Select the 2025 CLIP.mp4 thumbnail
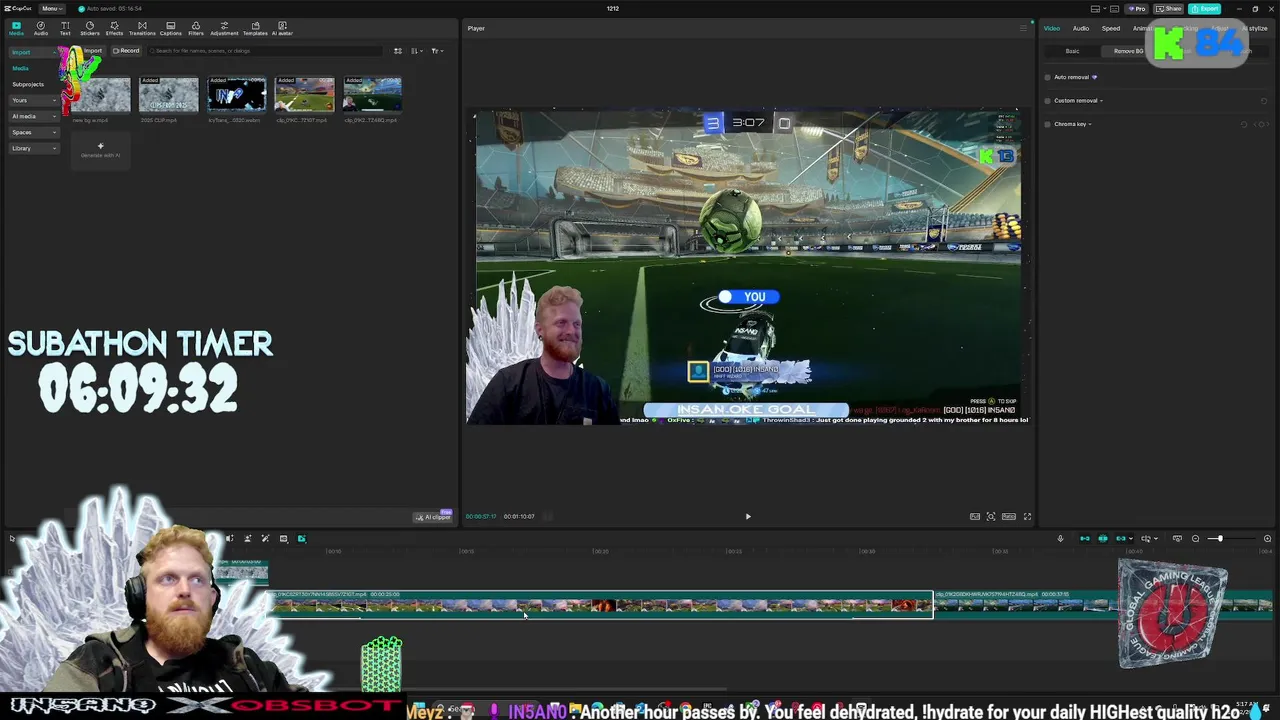The image size is (1280, 720). (x=169, y=95)
